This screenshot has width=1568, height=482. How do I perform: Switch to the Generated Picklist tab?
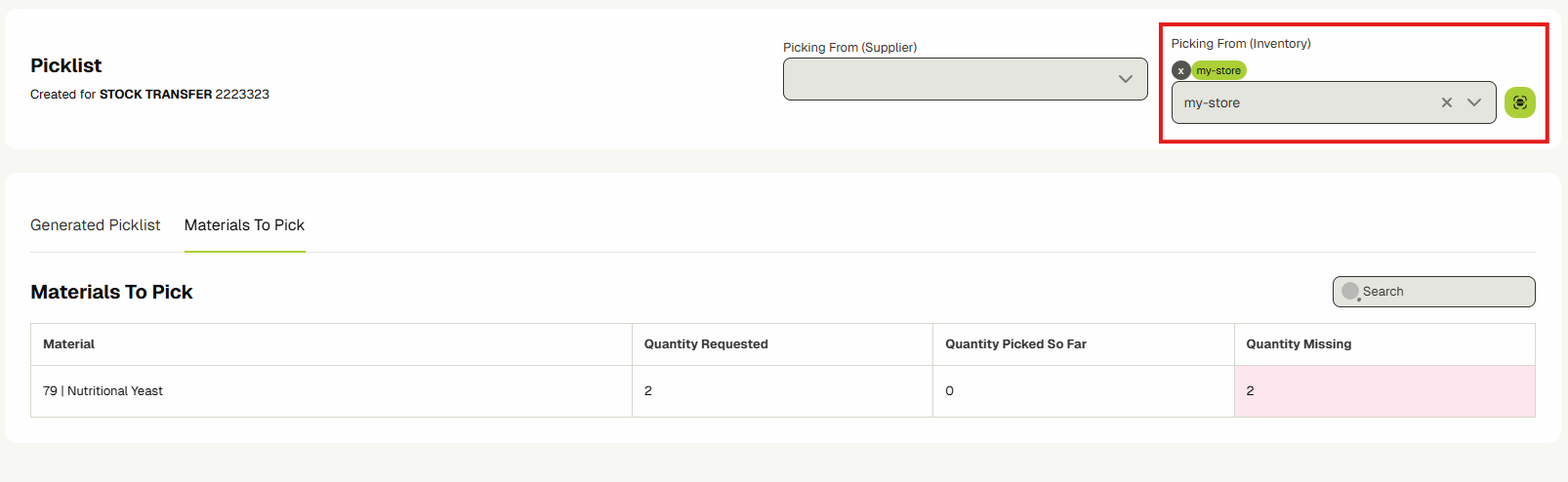coord(95,225)
